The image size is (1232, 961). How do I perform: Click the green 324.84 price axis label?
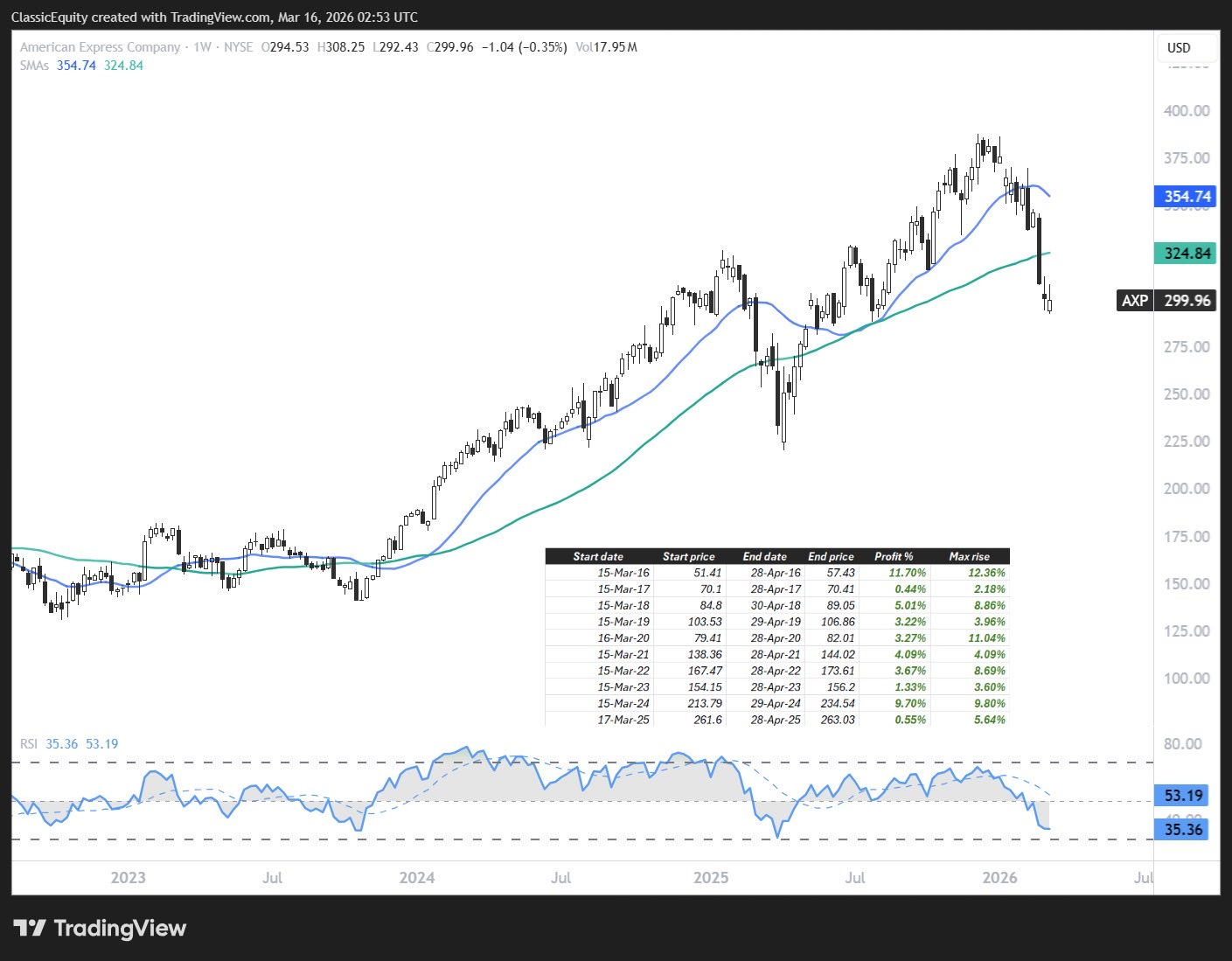[1187, 254]
